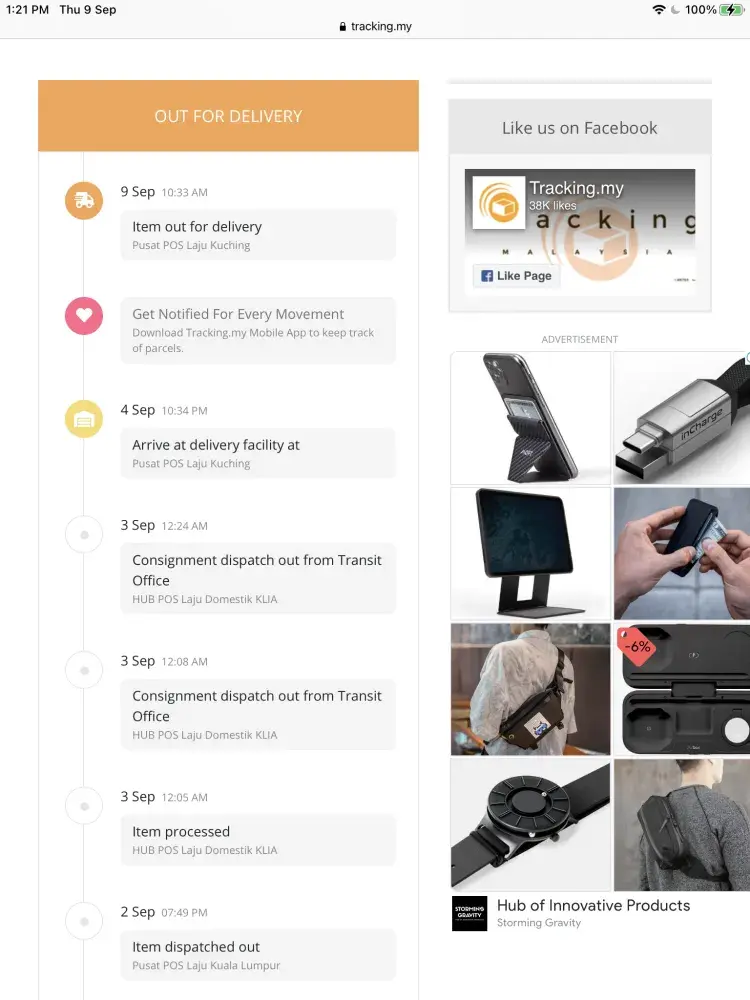The height and width of the screenshot is (1000, 750).
Task: Select the 3 Sep 12:24 AM timeline marker
Action: click(x=84, y=534)
